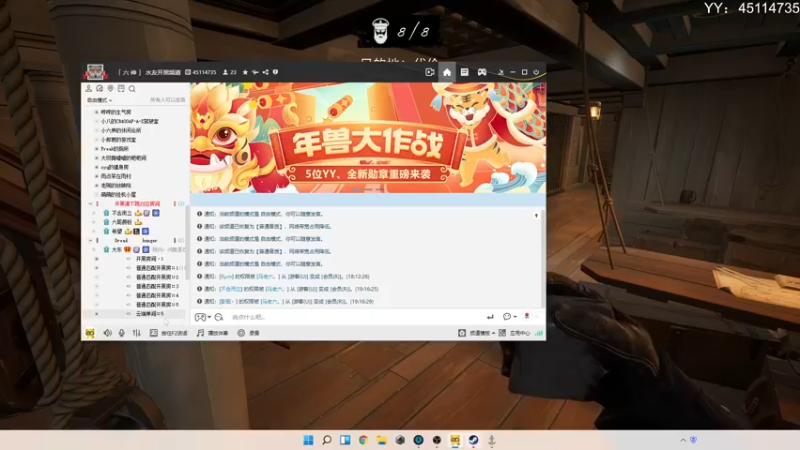Open the user list icon in sidebar

(x=89, y=89)
